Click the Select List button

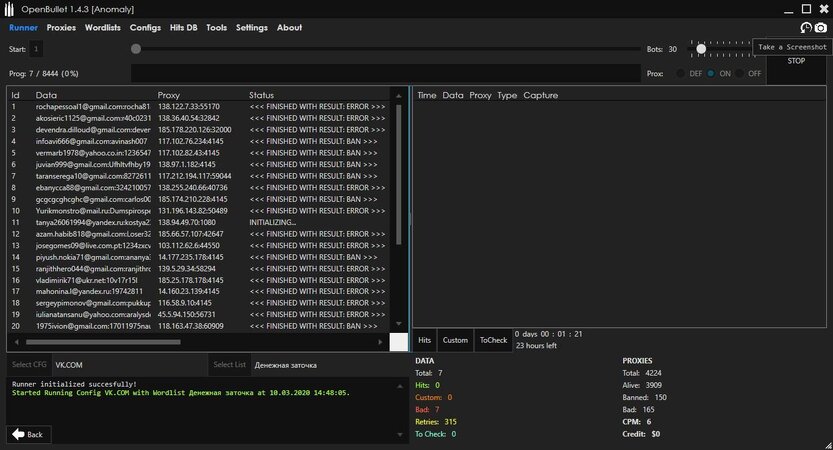230,364
